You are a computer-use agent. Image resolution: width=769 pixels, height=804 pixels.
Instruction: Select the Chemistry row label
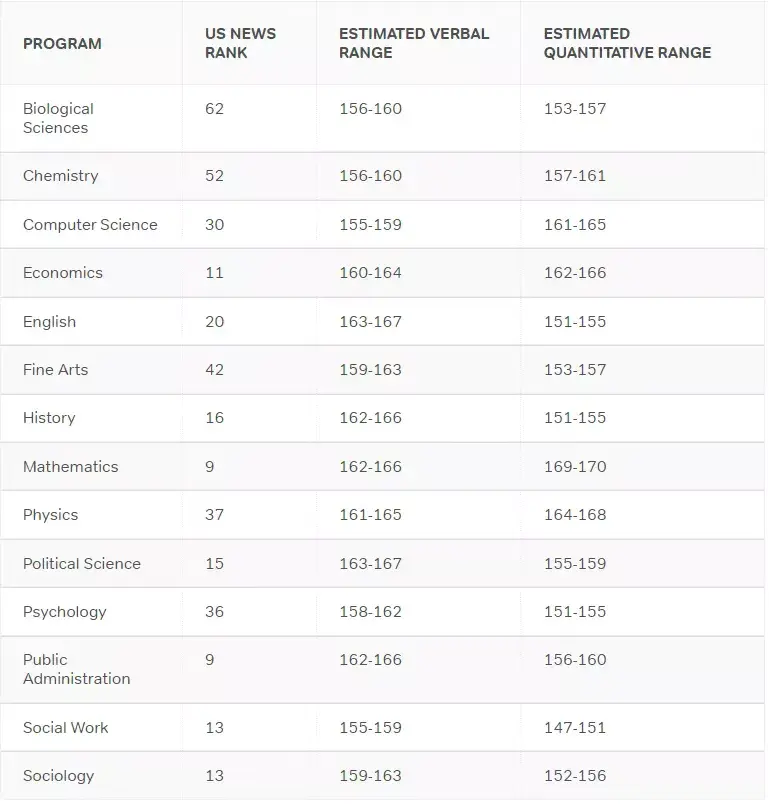pos(61,176)
